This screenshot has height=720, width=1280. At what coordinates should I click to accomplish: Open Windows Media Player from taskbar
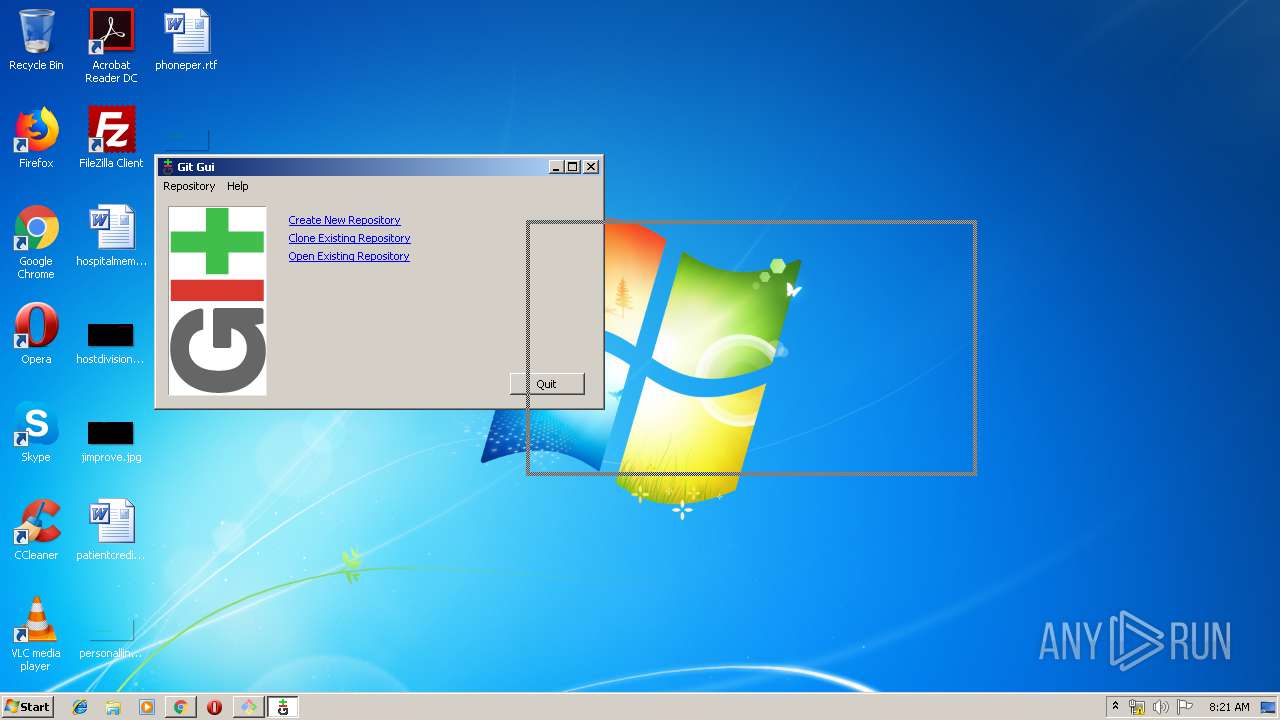tap(147, 707)
